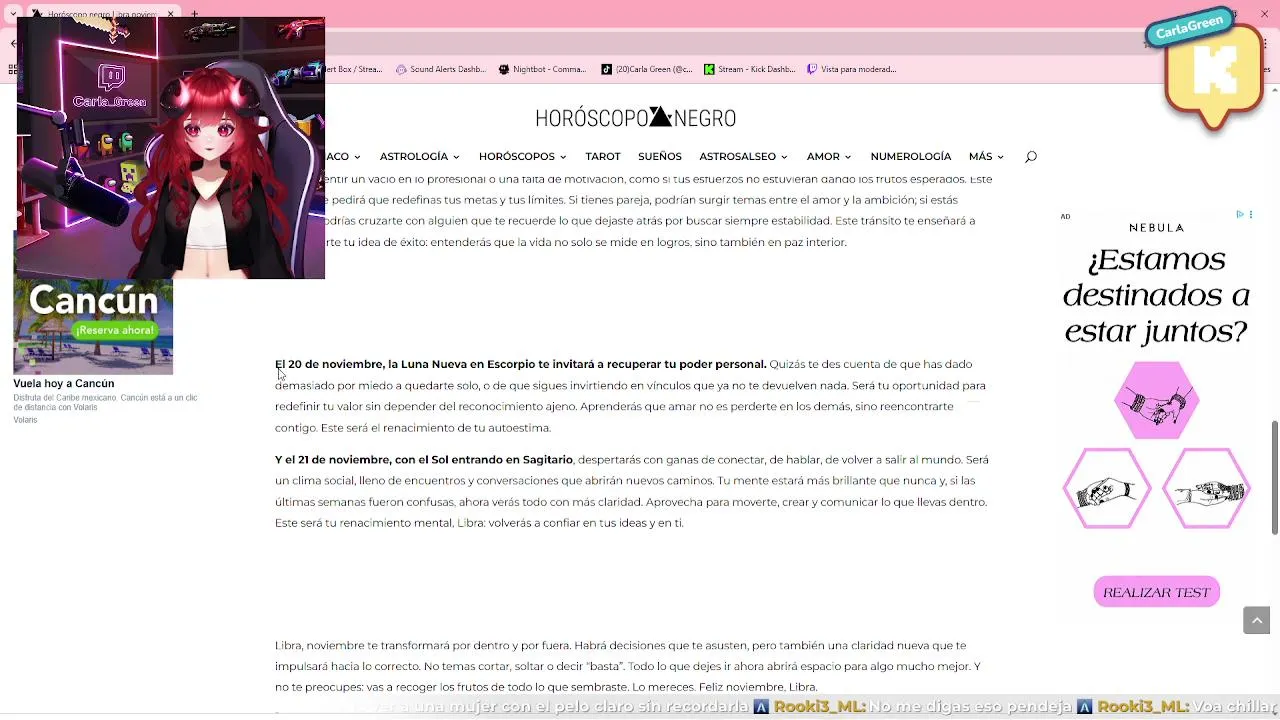Image resolution: width=1280 pixels, height=720 pixels.
Task: Open the site search magnifier icon
Action: pyautogui.click(x=1031, y=156)
